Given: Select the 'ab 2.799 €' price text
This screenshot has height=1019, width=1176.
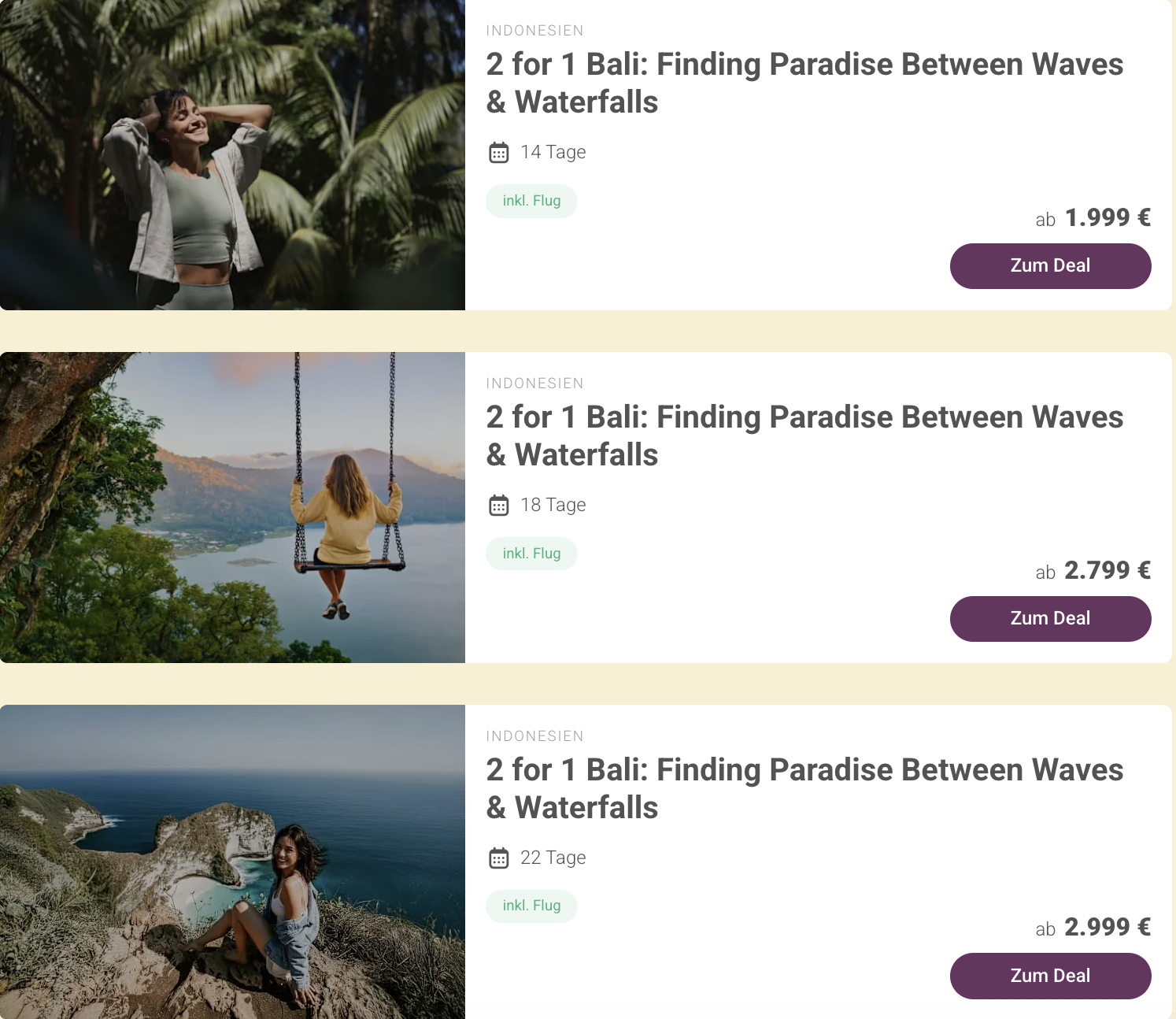Looking at the screenshot, I should 1094,571.
